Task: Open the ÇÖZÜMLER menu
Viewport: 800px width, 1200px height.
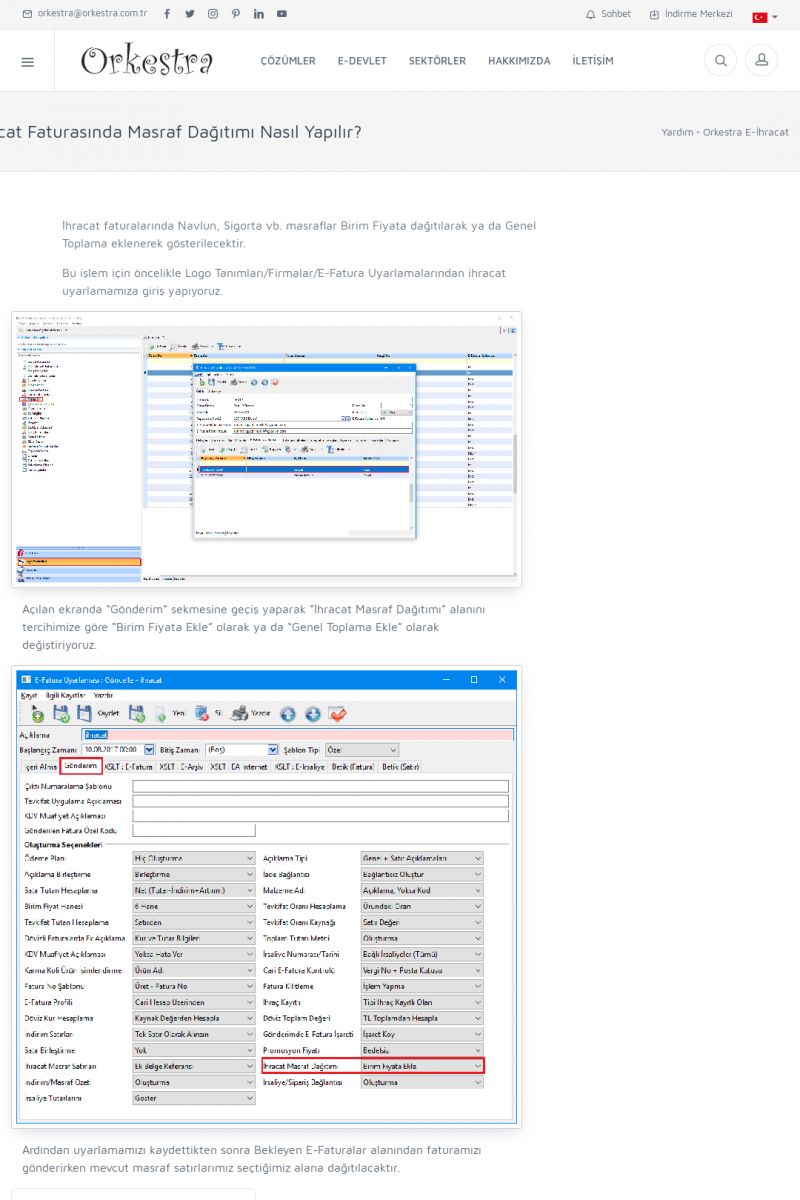Action: coord(288,61)
